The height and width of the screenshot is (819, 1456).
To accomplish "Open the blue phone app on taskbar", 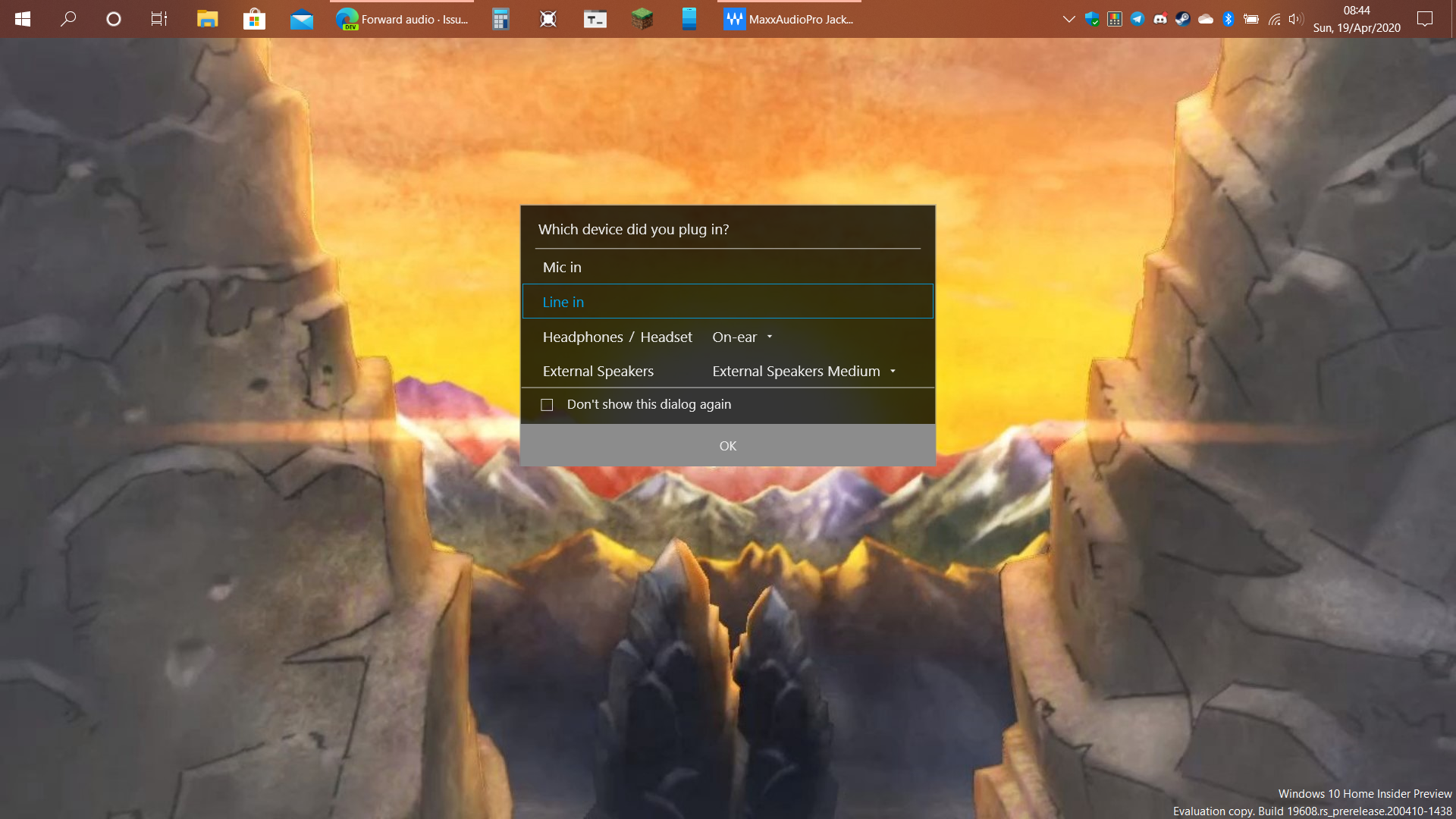I will tap(689, 19).
